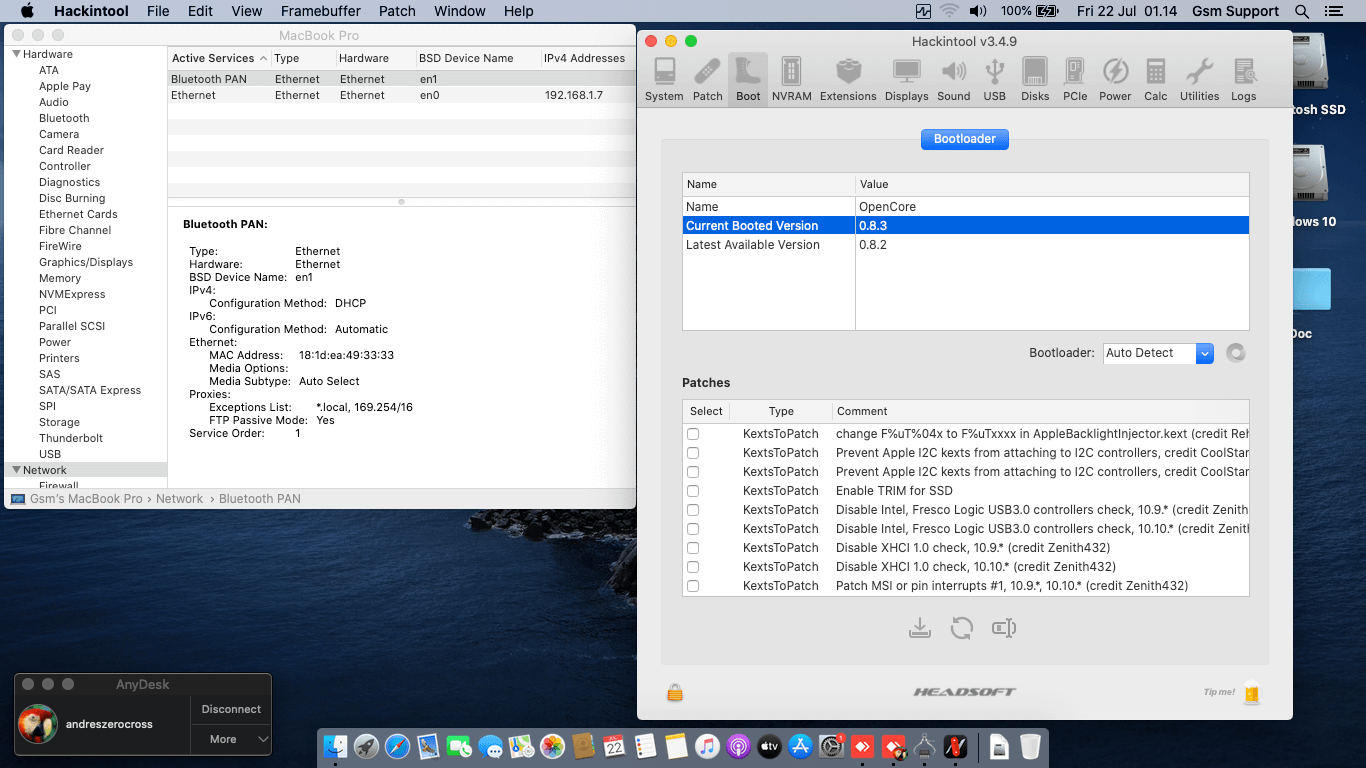Enable the AppleBacklightInjector patch checkbox
1366x768 pixels.
point(693,434)
